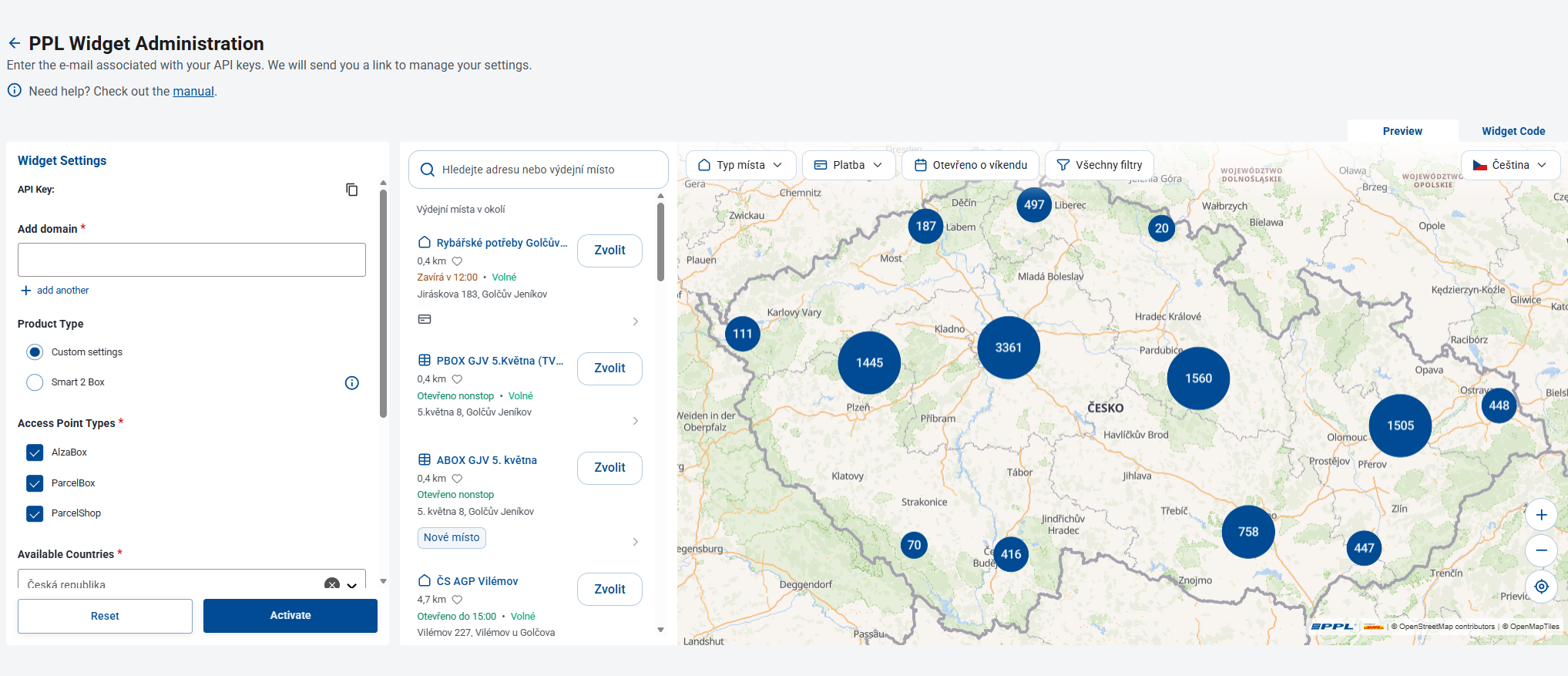Open the manual link
The image size is (1568, 676).
point(193,91)
